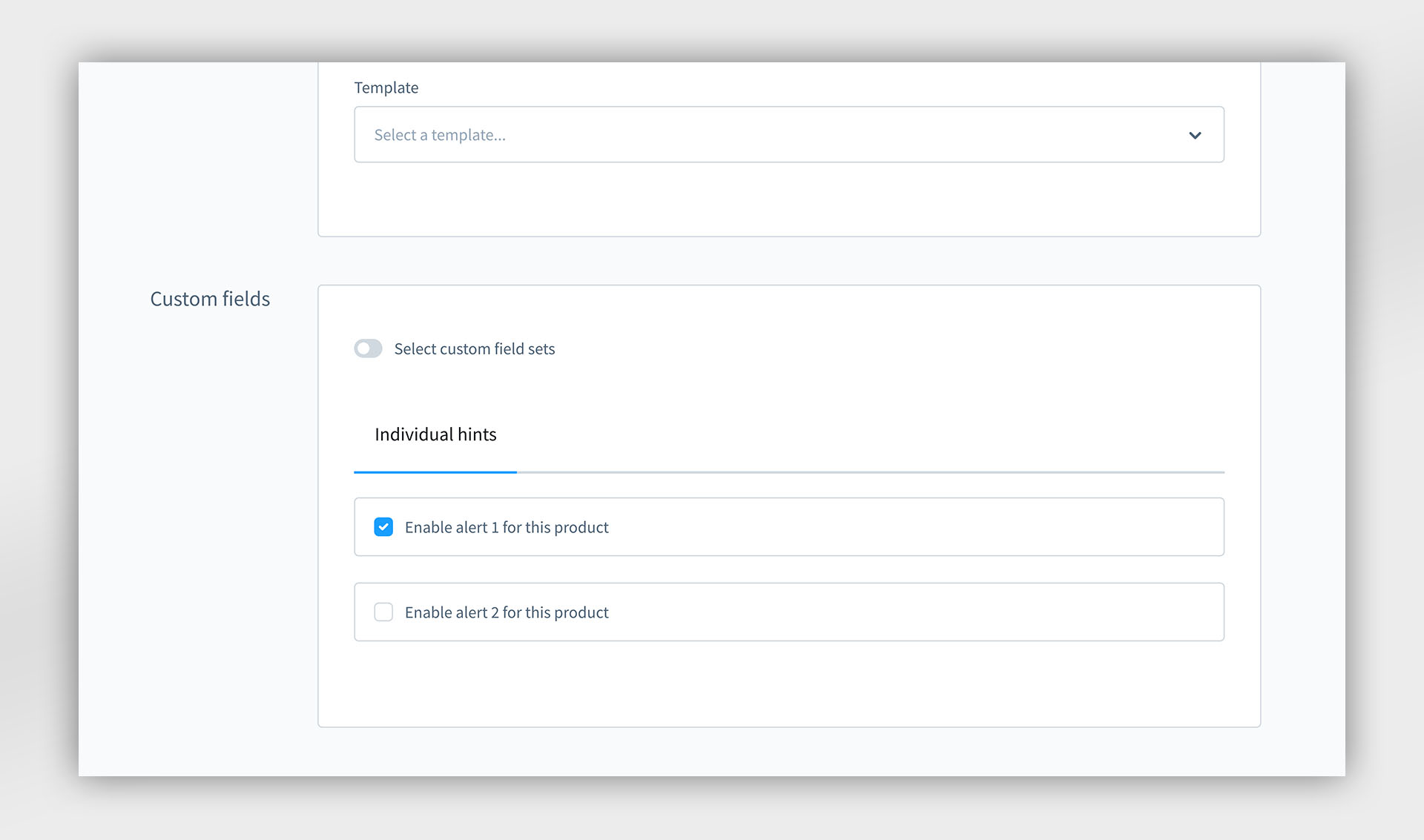Viewport: 1424px width, 840px height.
Task: Check Enable alert 2 for this product
Action: click(383, 612)
